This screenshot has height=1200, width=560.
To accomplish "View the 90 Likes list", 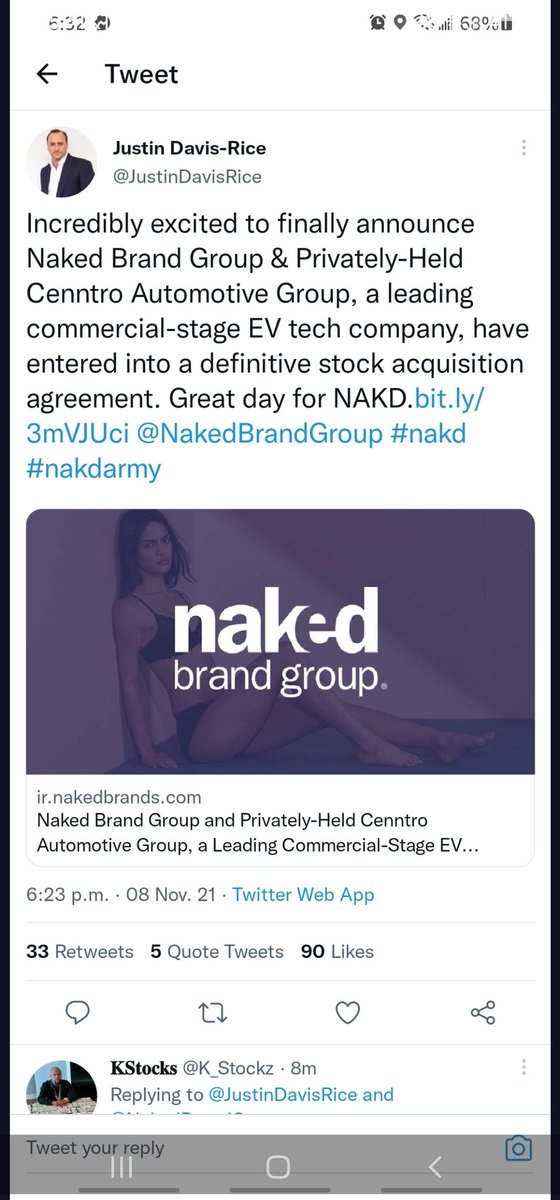I will pos(337,951).
